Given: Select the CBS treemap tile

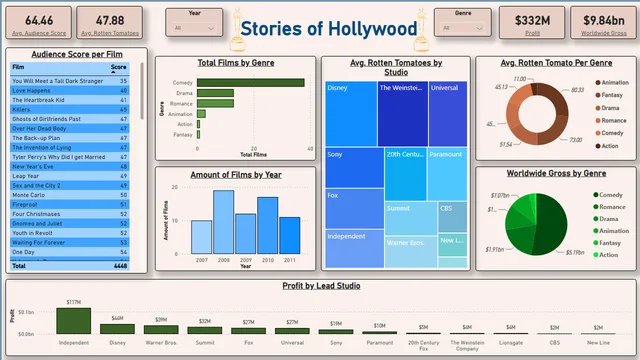Looking at the screenshot, I should [x=452, y=217].
